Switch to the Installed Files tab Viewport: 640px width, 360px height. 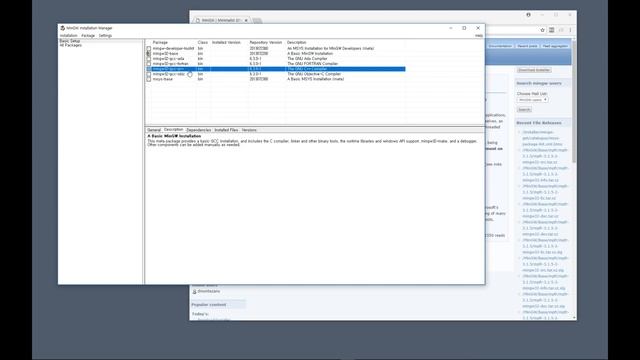point(226,130)
